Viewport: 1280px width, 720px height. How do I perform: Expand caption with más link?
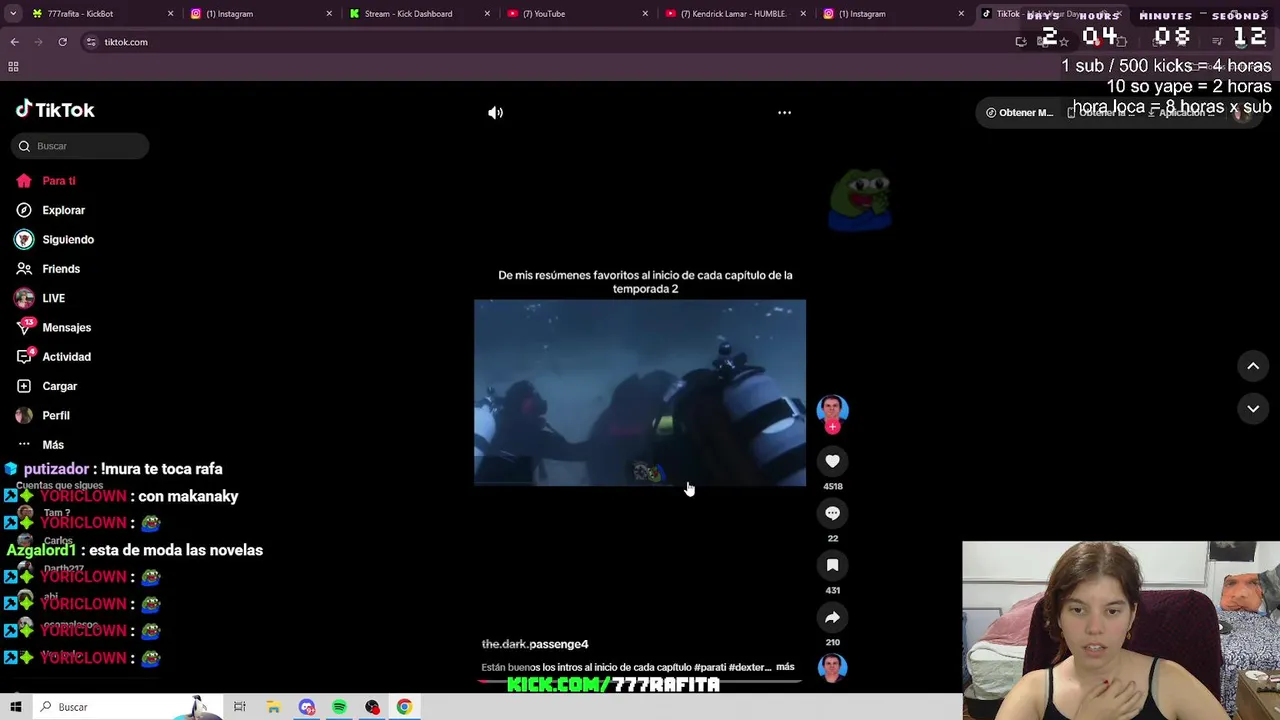(x=785, y=667)
